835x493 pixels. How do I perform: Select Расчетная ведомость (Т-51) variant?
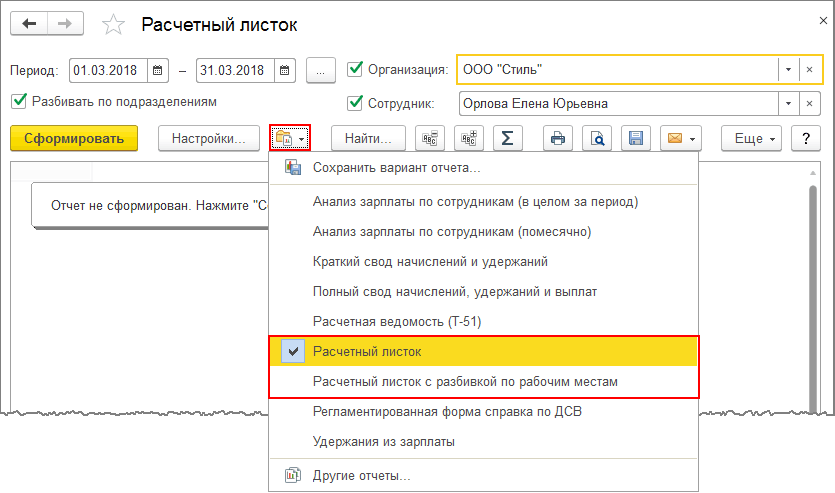coord(484,322)
